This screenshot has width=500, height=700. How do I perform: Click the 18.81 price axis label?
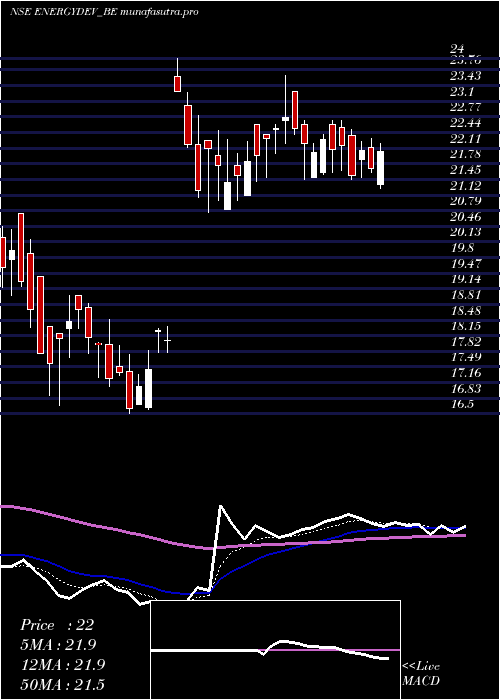466,295
